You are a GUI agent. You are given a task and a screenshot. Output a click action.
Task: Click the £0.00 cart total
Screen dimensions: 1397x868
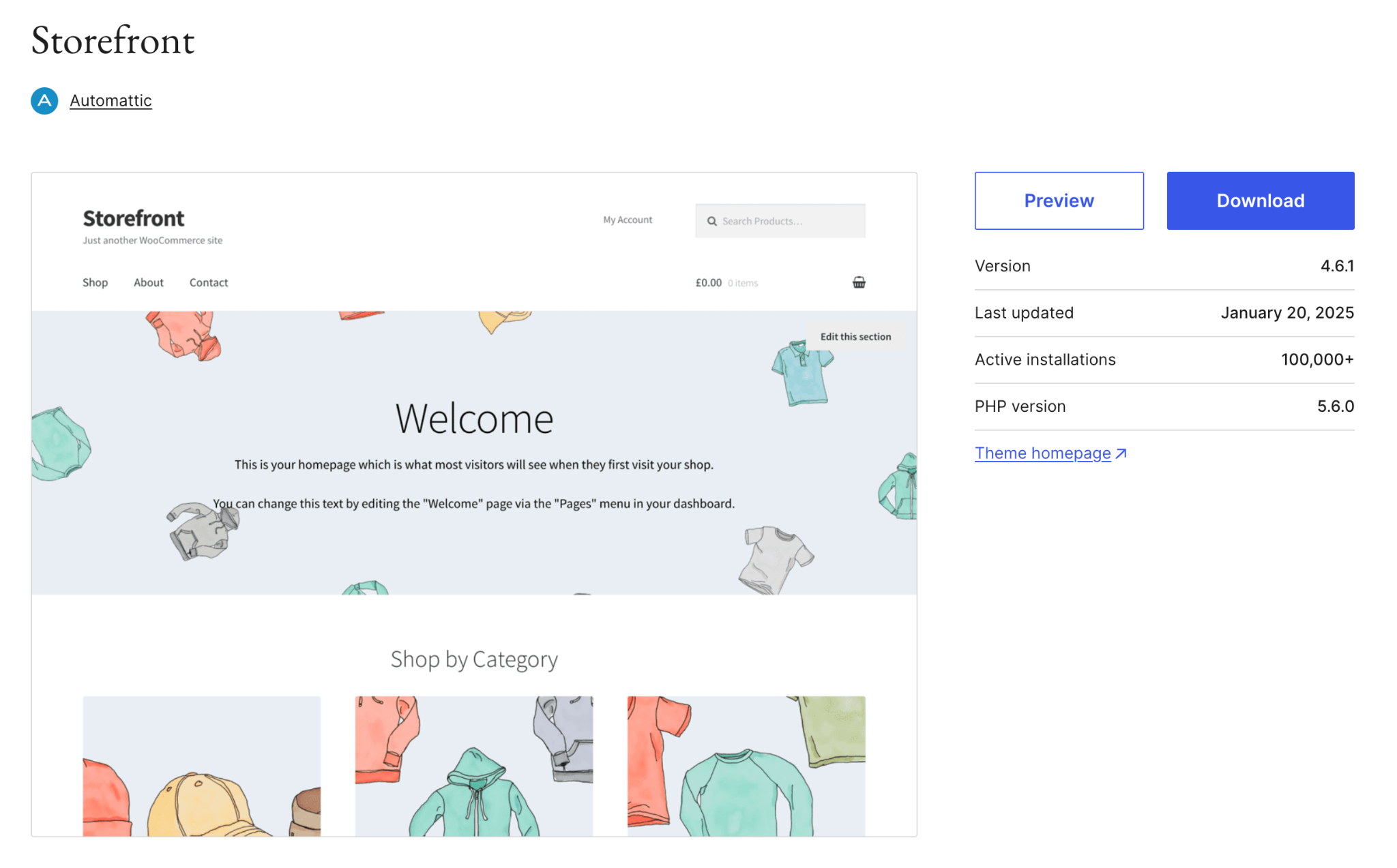[x=708, y=283]
